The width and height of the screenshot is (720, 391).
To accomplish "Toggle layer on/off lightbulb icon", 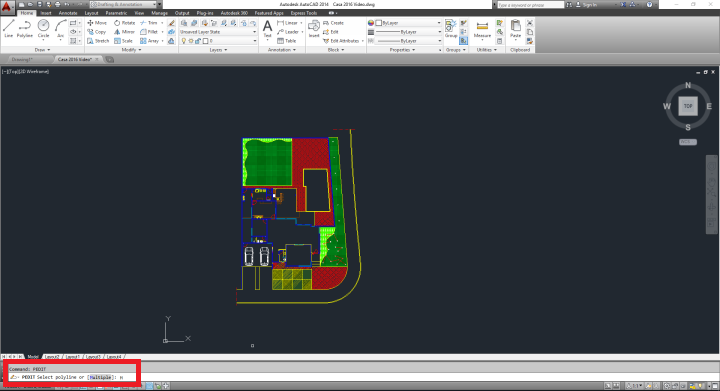I will [184, 41].
